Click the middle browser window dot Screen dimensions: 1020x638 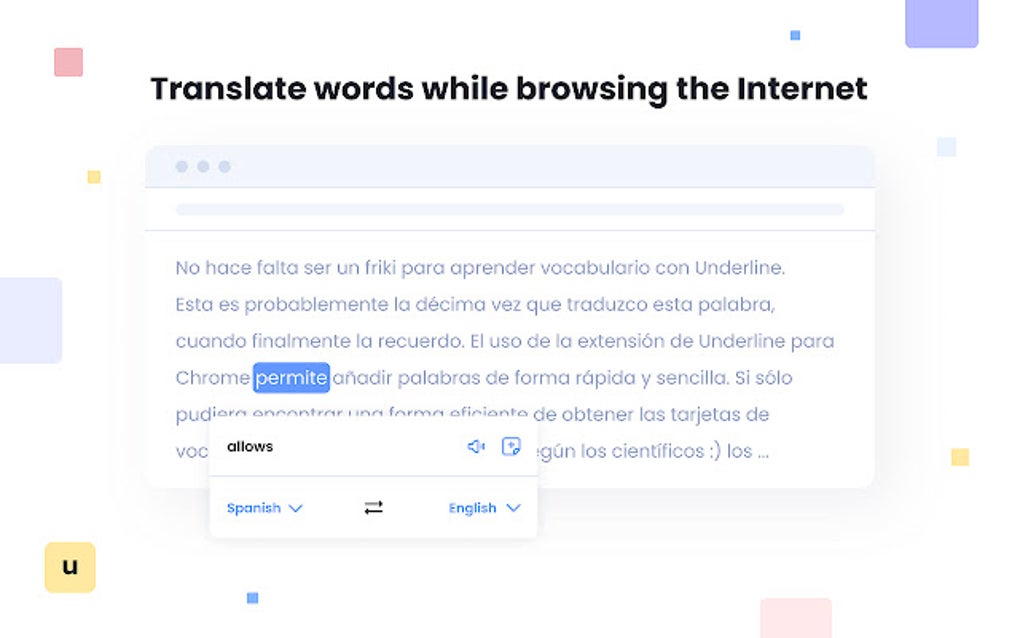203,166
